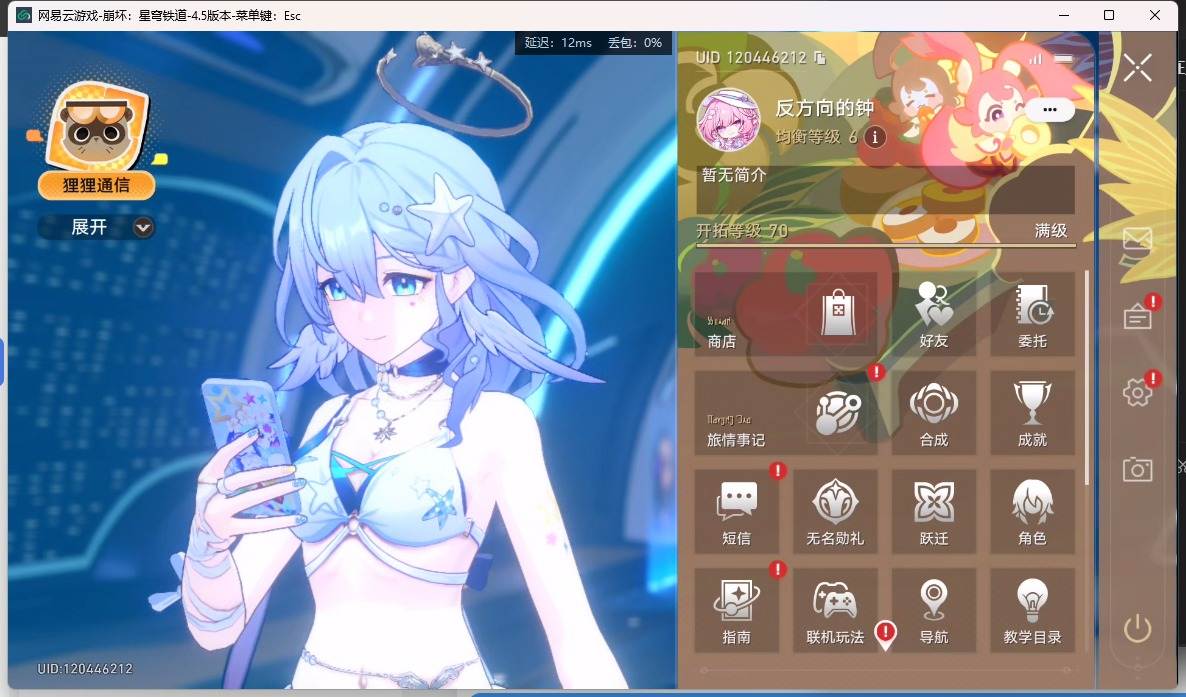
Task: Click the 狸狸通信 label button
Action: [x=96, y=185]
